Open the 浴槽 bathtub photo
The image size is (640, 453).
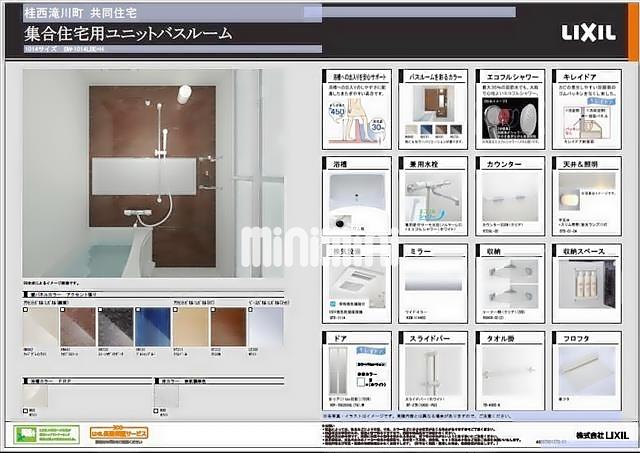[357, 202]
